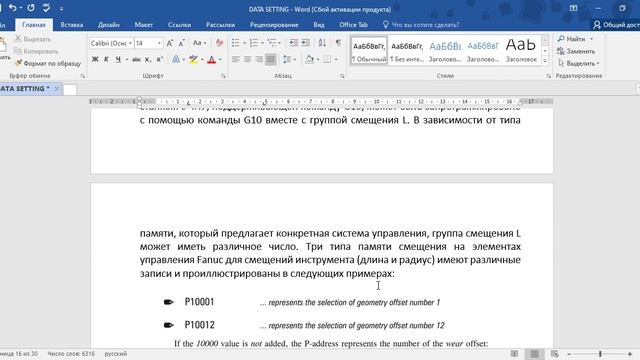Click Вырезать in clipboard group
Screen dimensions: 640x360
(x=33, y=39)
